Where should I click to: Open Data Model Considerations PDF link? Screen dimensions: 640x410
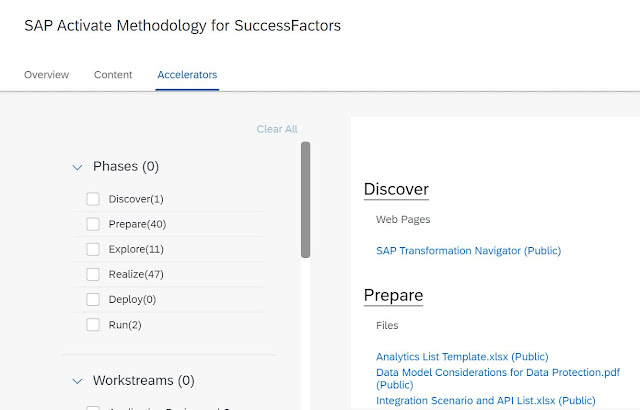[x=497, y=372]
